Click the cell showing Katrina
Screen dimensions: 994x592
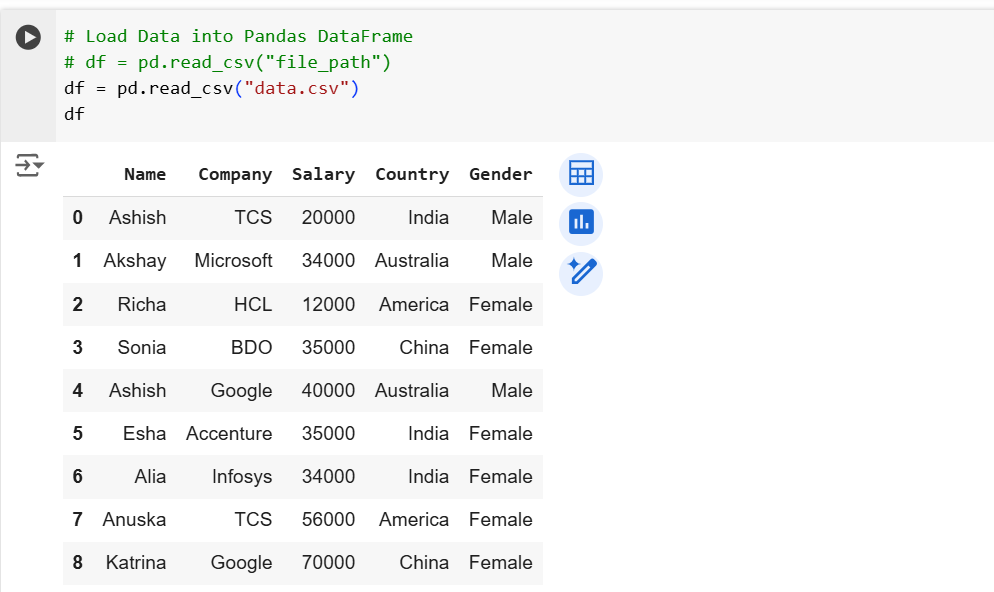coord(136,562)
